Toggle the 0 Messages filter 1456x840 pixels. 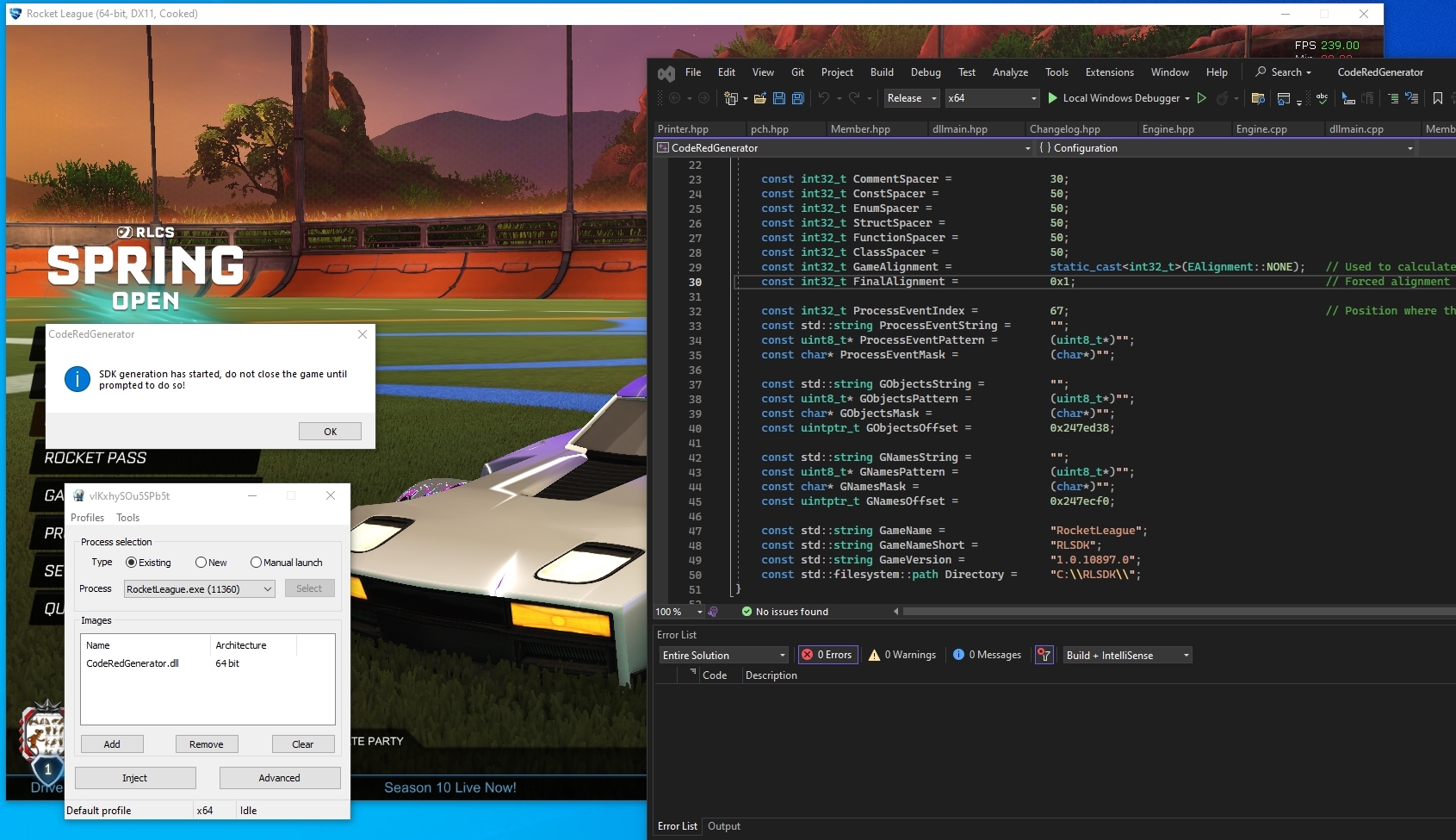point(987,655)
